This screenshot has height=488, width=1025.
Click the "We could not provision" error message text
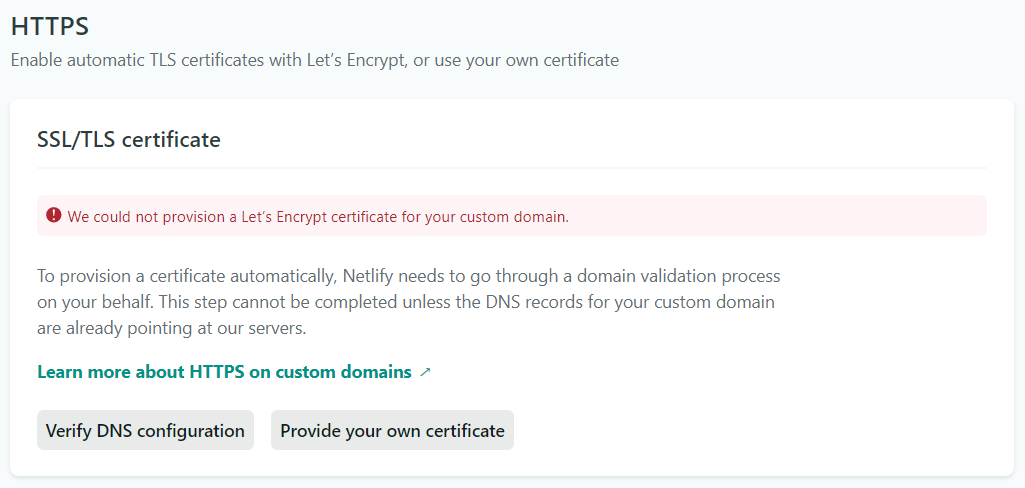(x=318, y=217)
